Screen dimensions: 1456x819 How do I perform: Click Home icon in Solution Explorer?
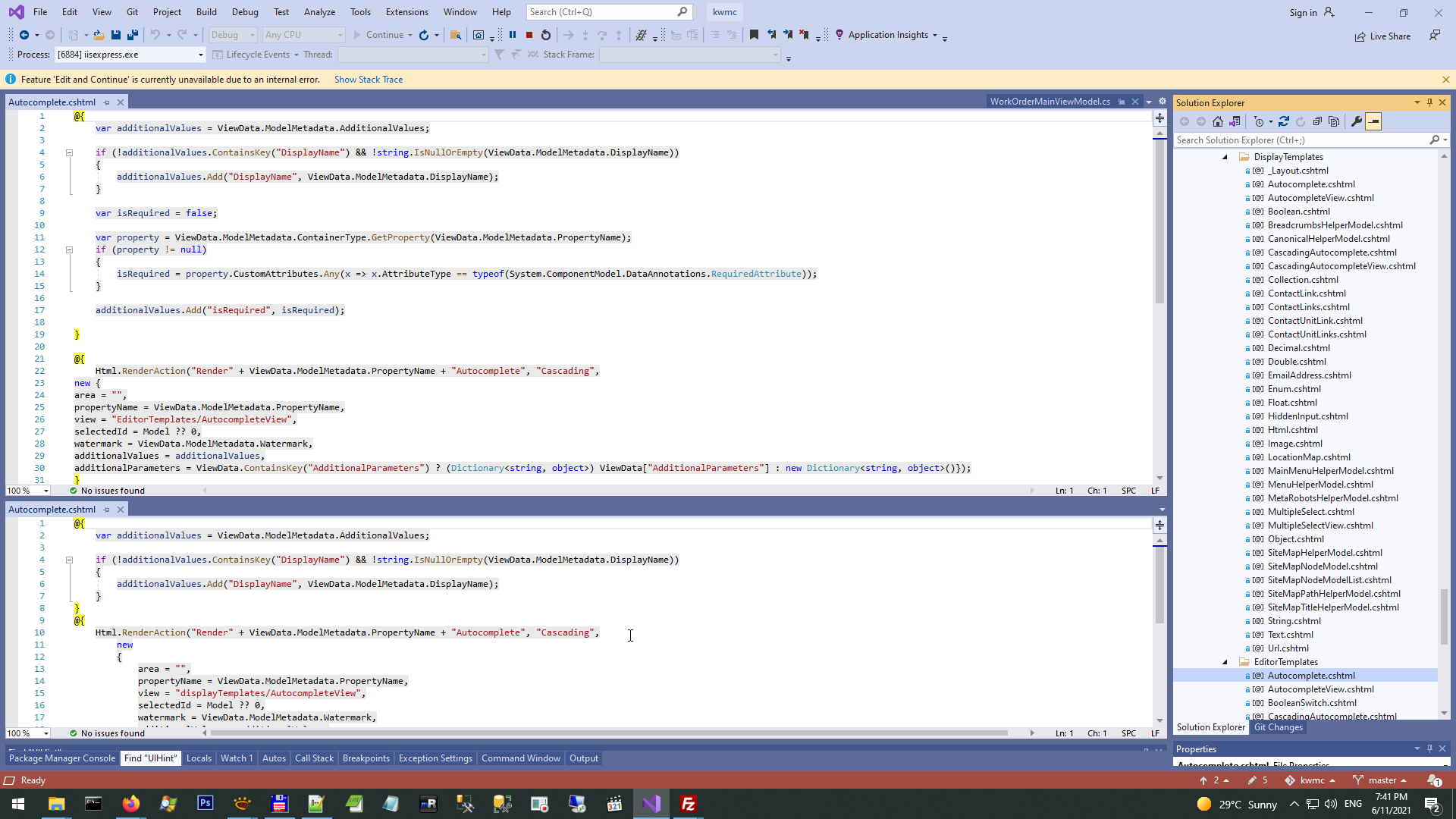coord(1218,121)
